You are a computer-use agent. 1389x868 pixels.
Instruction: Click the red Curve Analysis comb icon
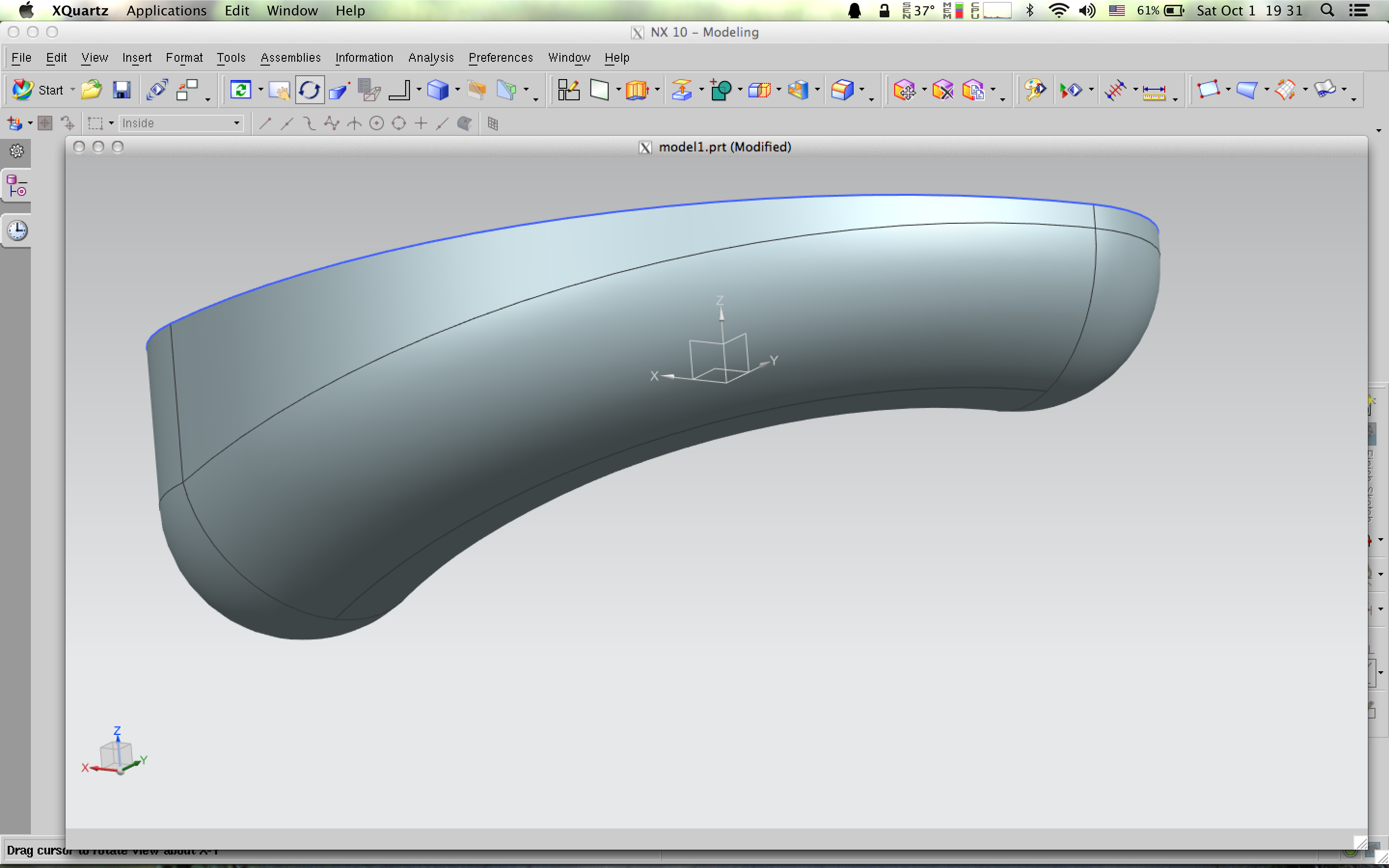point(1115,90)
